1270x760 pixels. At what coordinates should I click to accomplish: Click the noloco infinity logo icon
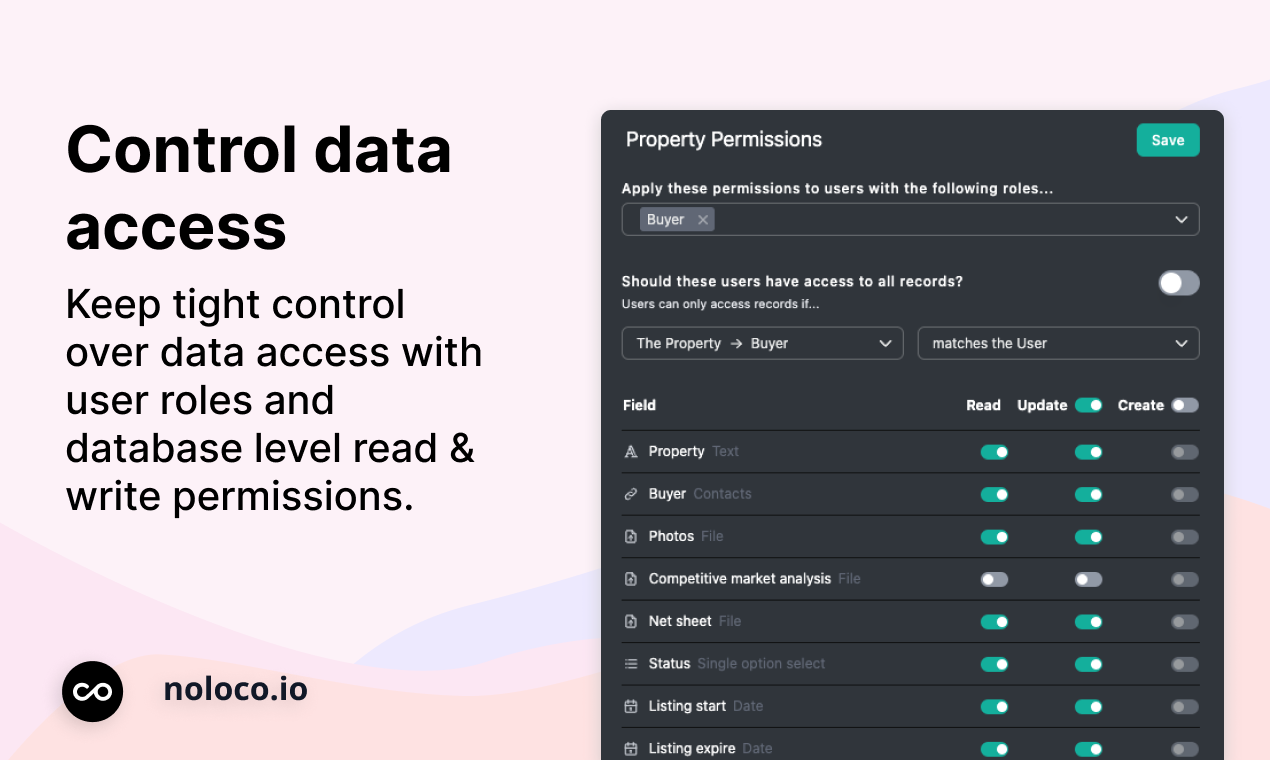point(92,691)
